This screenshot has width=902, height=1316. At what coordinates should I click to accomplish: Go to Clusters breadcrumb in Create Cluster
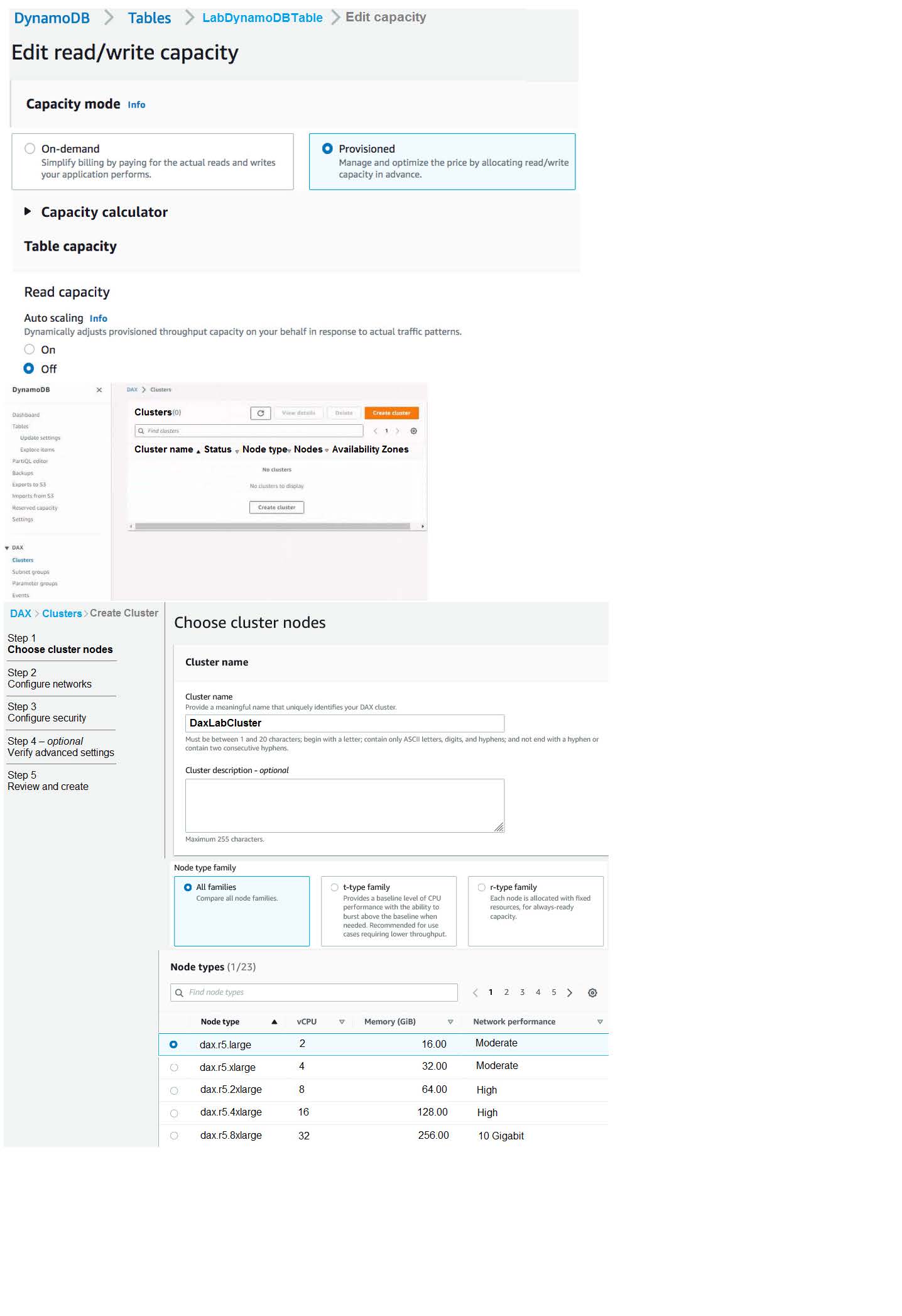click(62, 614)
